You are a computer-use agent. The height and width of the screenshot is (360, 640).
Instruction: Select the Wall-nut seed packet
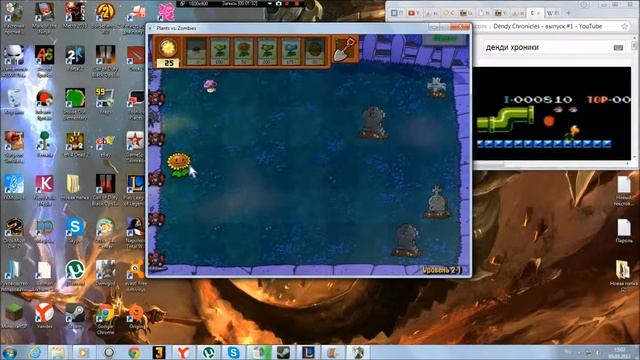(x=315, y=51)
